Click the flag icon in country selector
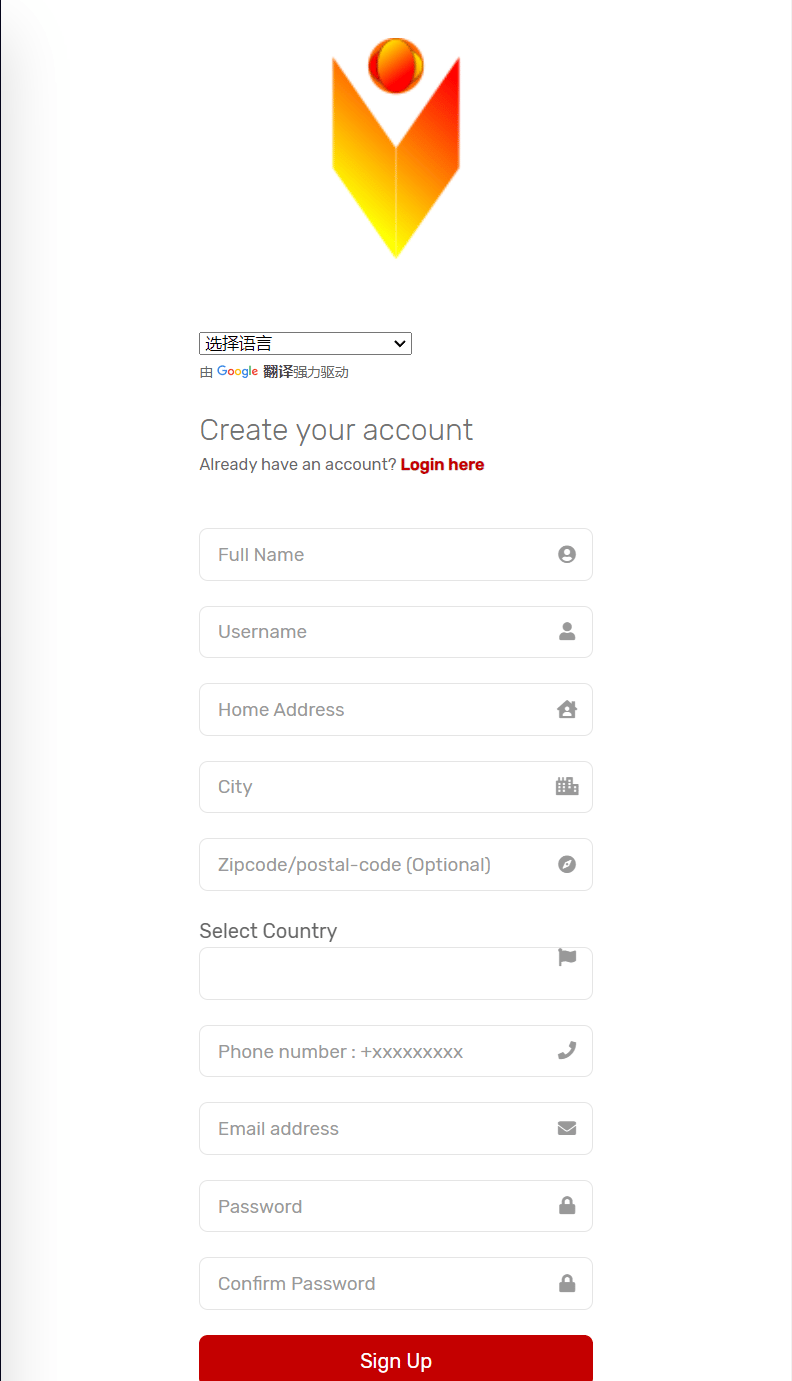792x1381 pixels. pos(567,957)
